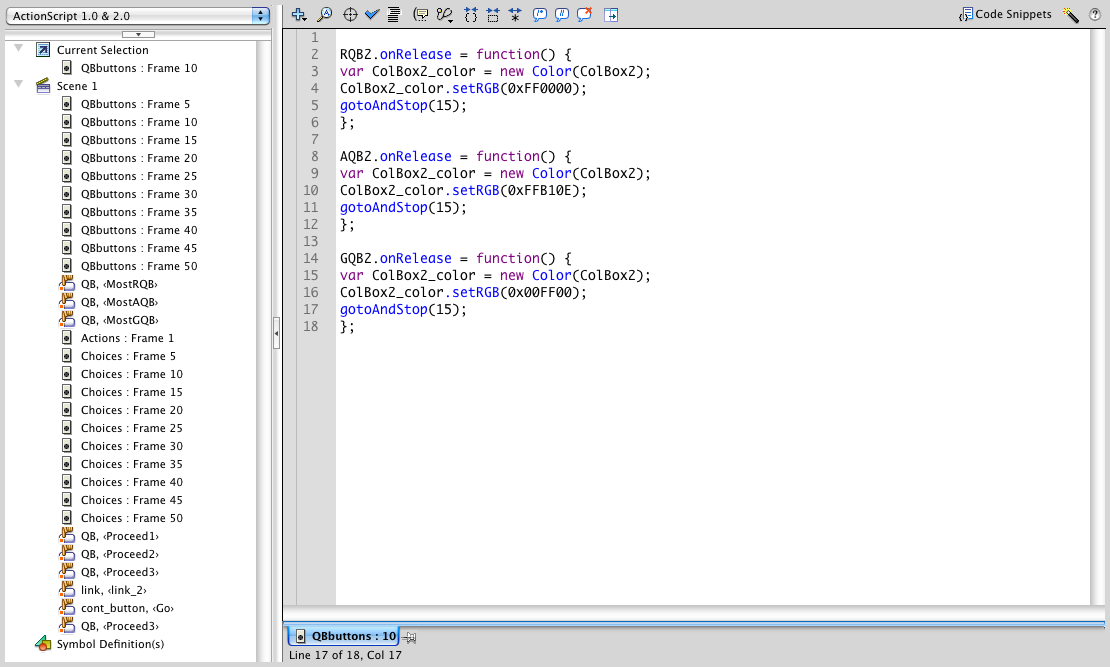
Task: Check syntax with the checkmark icon
Action: (x=372, y=14)
